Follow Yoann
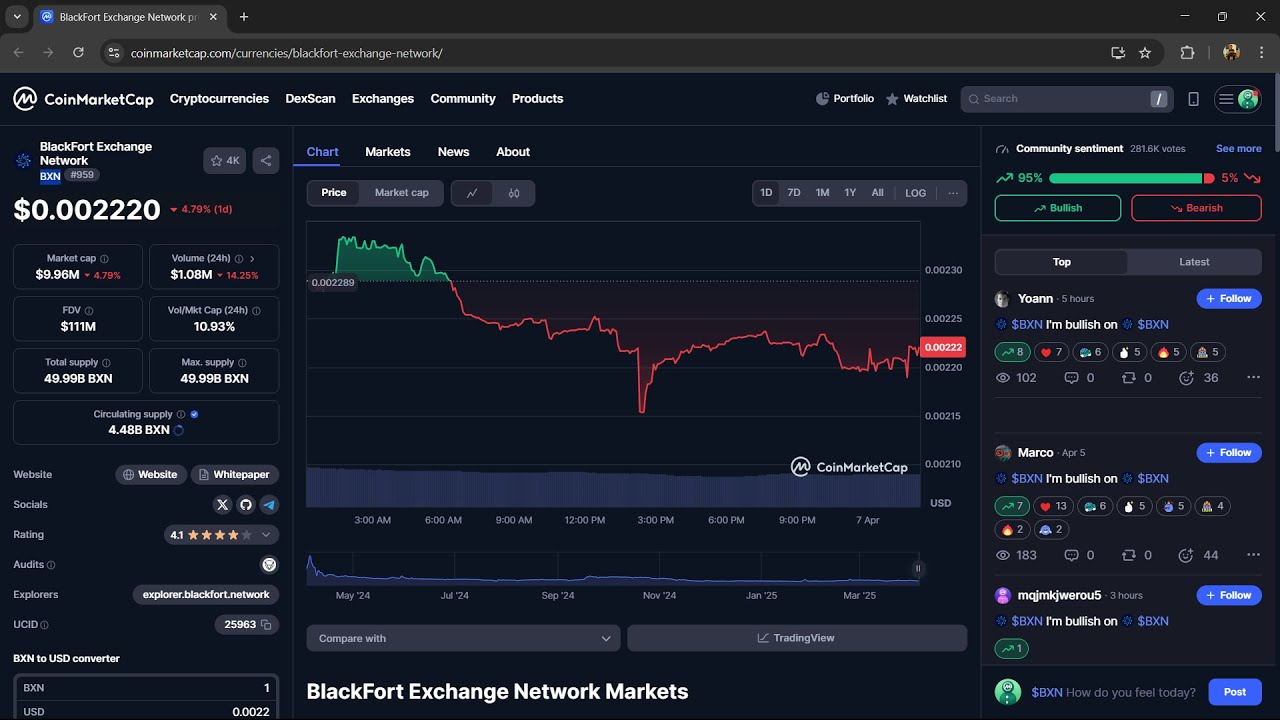The image size is (1280, 720). (1229, 299)
